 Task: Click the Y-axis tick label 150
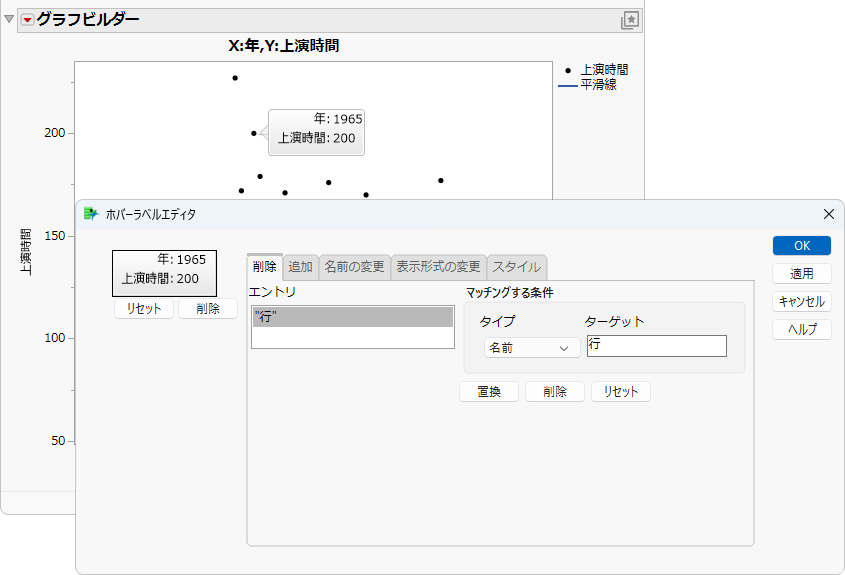54,235
